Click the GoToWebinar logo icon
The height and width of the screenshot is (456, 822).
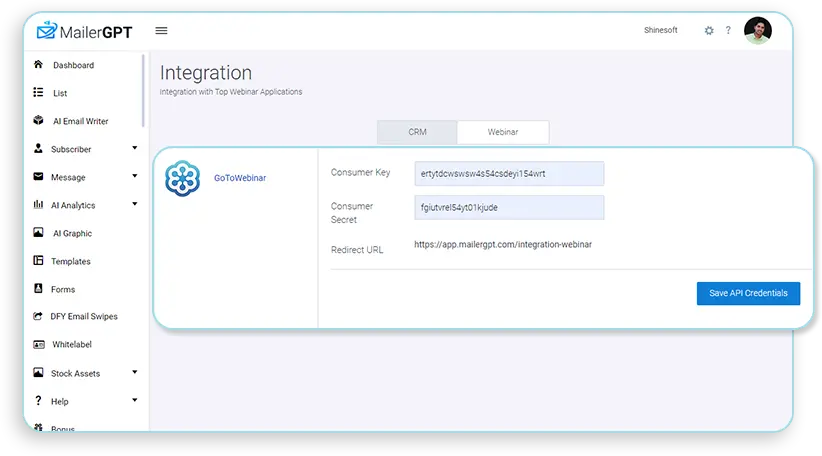pyautogui.click(x=183, y=178)
